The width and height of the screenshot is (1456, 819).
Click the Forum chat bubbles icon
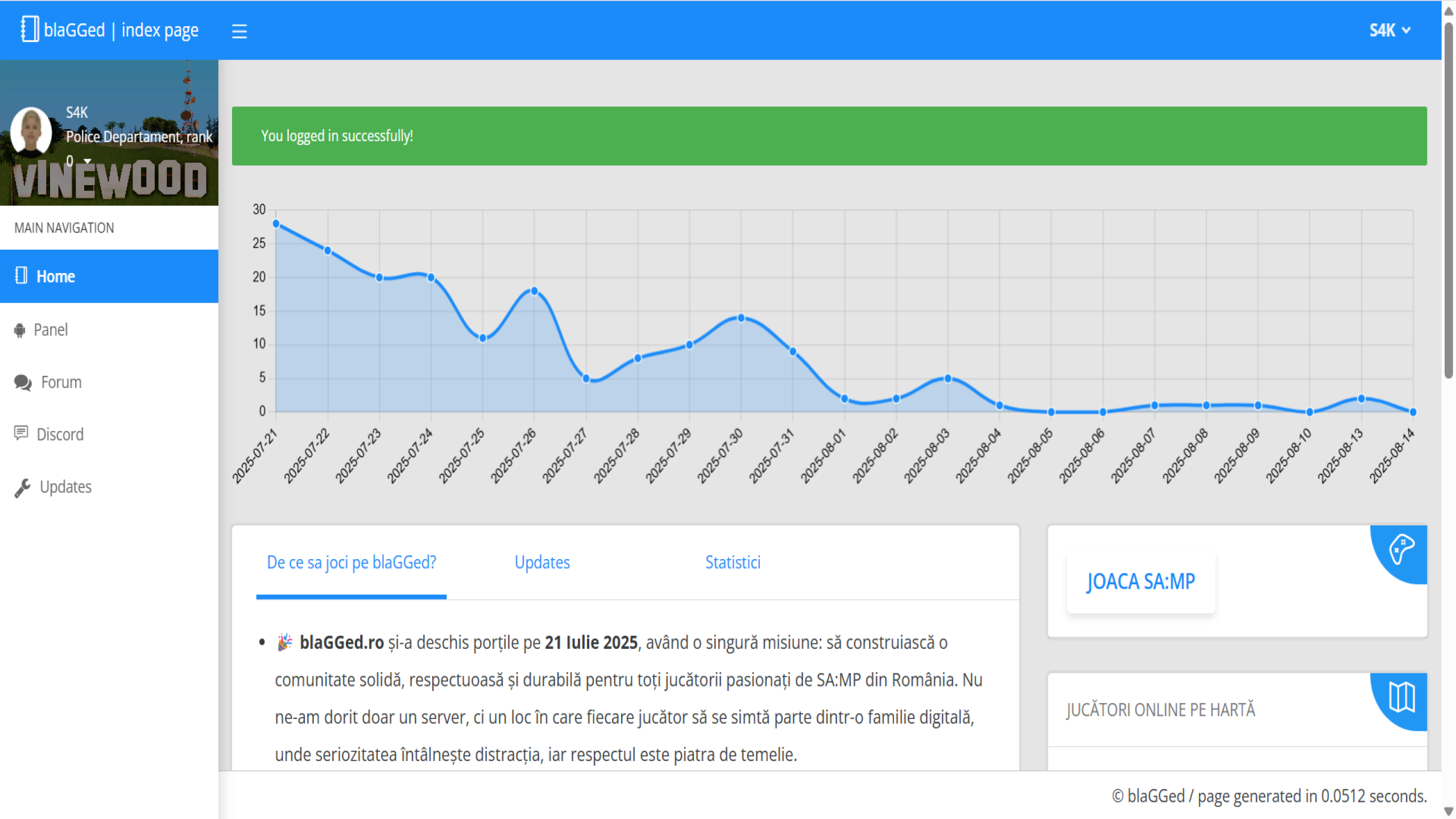[x=23, y=383]
